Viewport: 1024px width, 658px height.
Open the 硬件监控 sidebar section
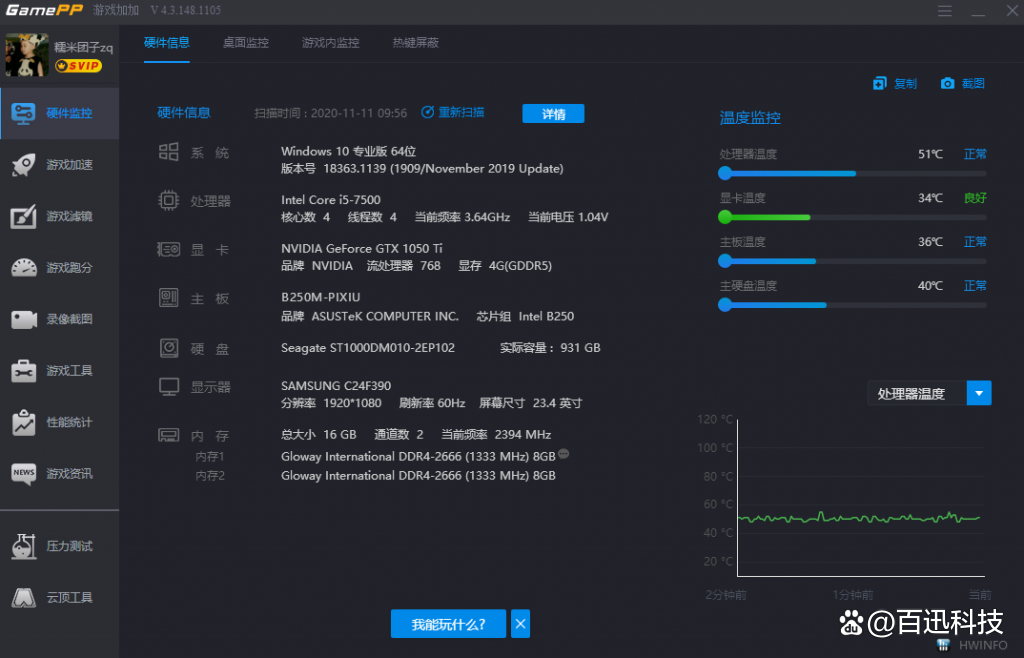tap(59, 113)
